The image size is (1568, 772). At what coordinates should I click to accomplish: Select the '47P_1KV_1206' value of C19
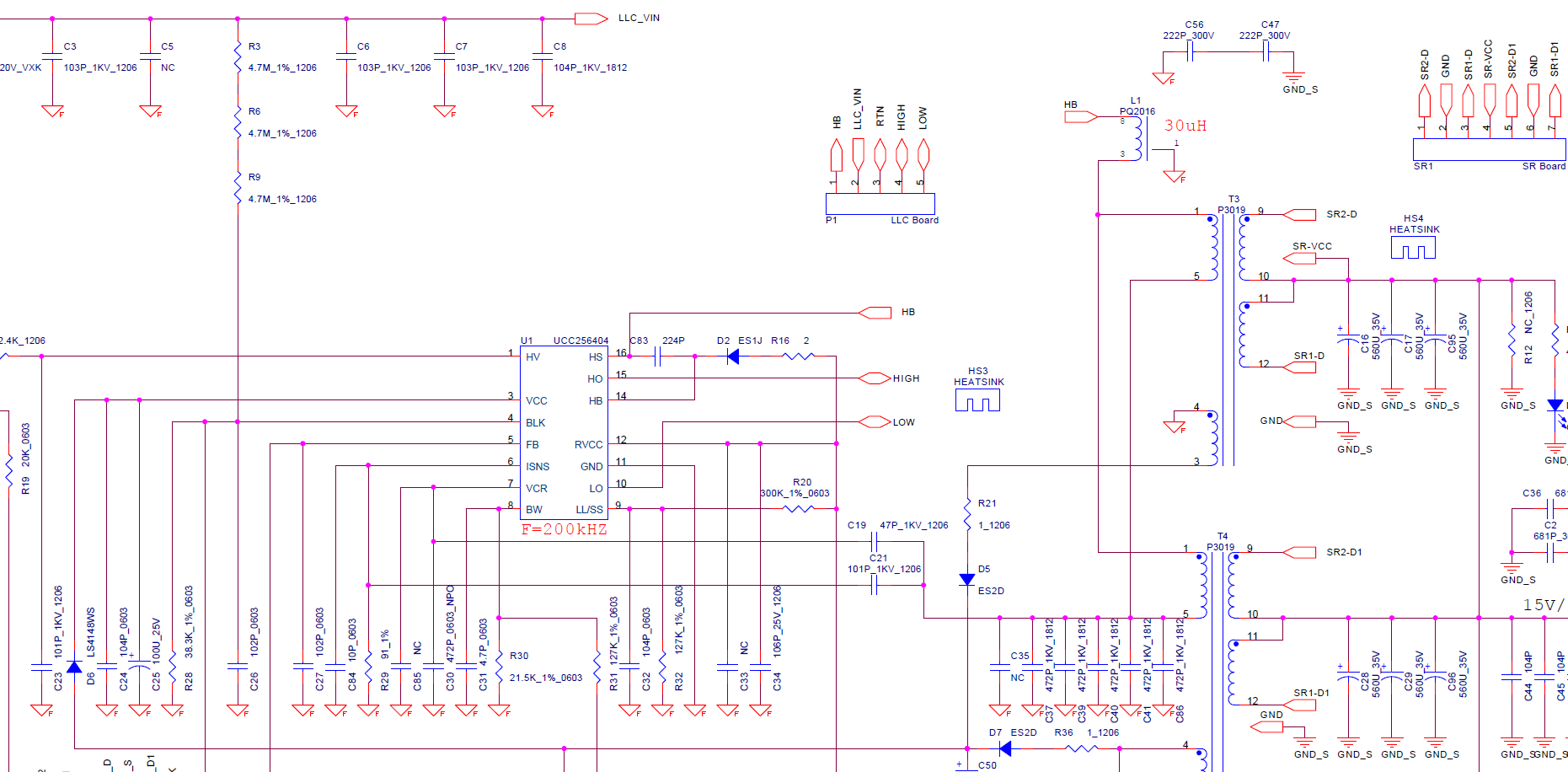tap(913, 525)
